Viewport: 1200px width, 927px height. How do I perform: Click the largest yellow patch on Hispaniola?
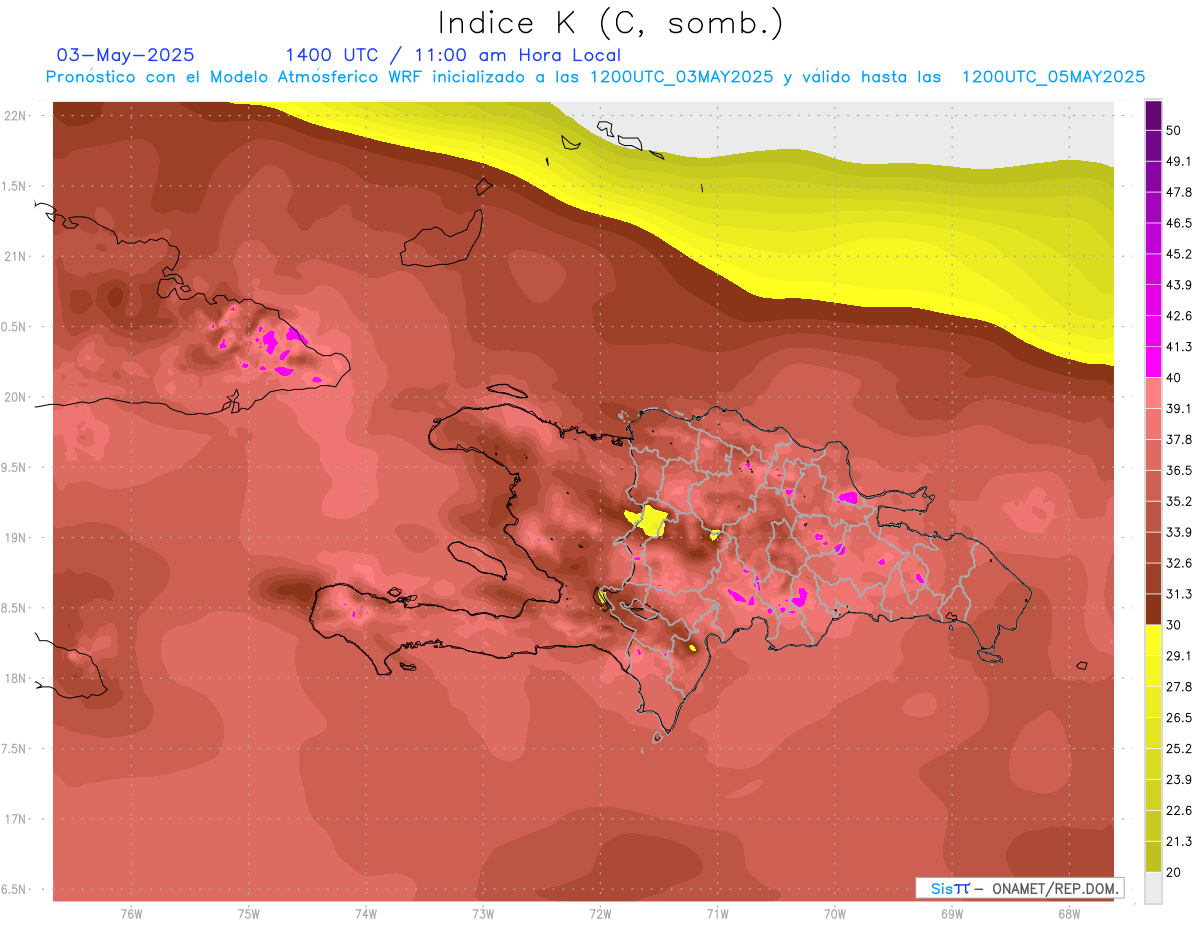651,520
